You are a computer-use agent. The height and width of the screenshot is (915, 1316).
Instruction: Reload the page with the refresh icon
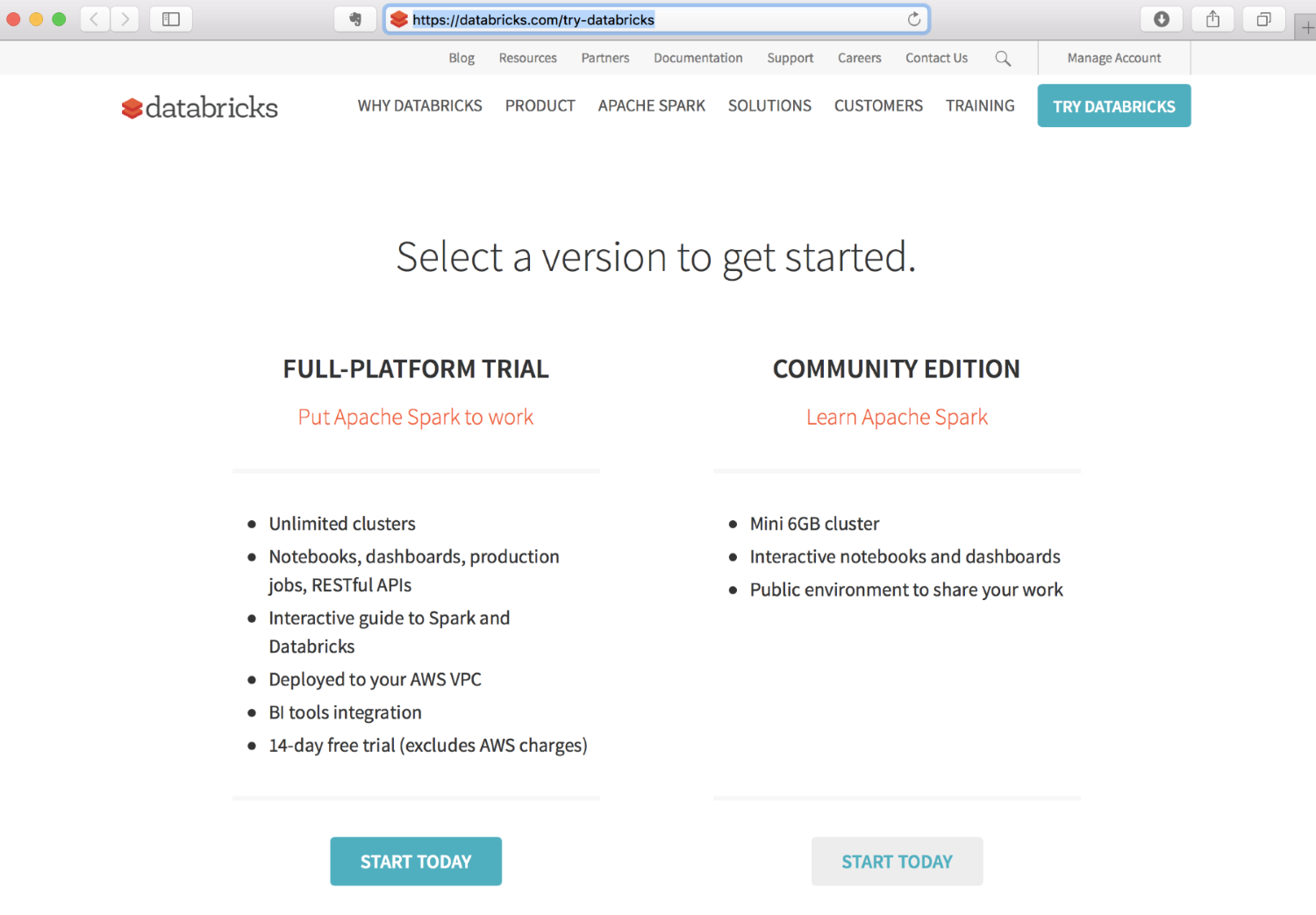[x=914, y=19]
